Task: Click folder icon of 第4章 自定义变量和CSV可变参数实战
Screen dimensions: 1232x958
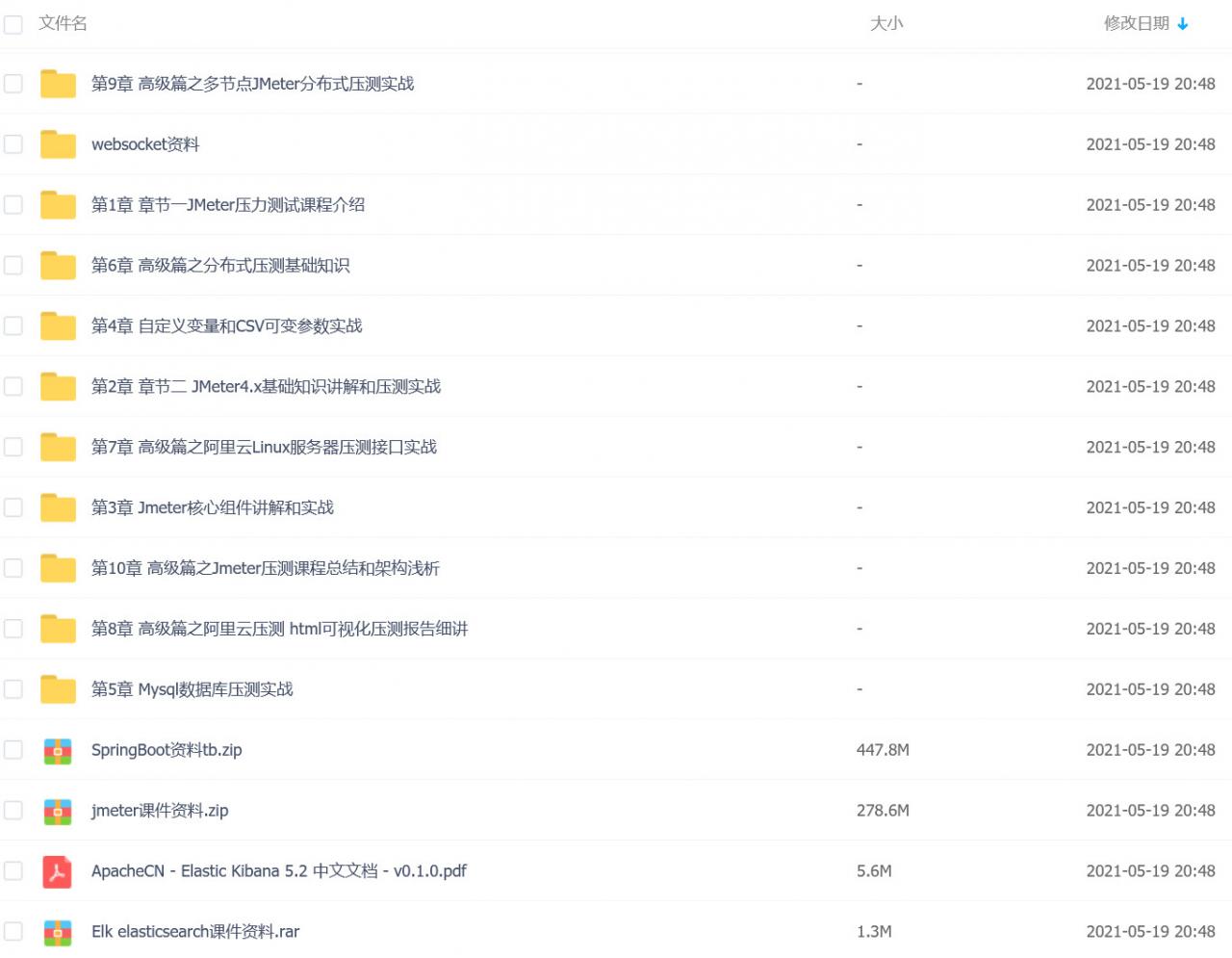Action: (58, 326)
